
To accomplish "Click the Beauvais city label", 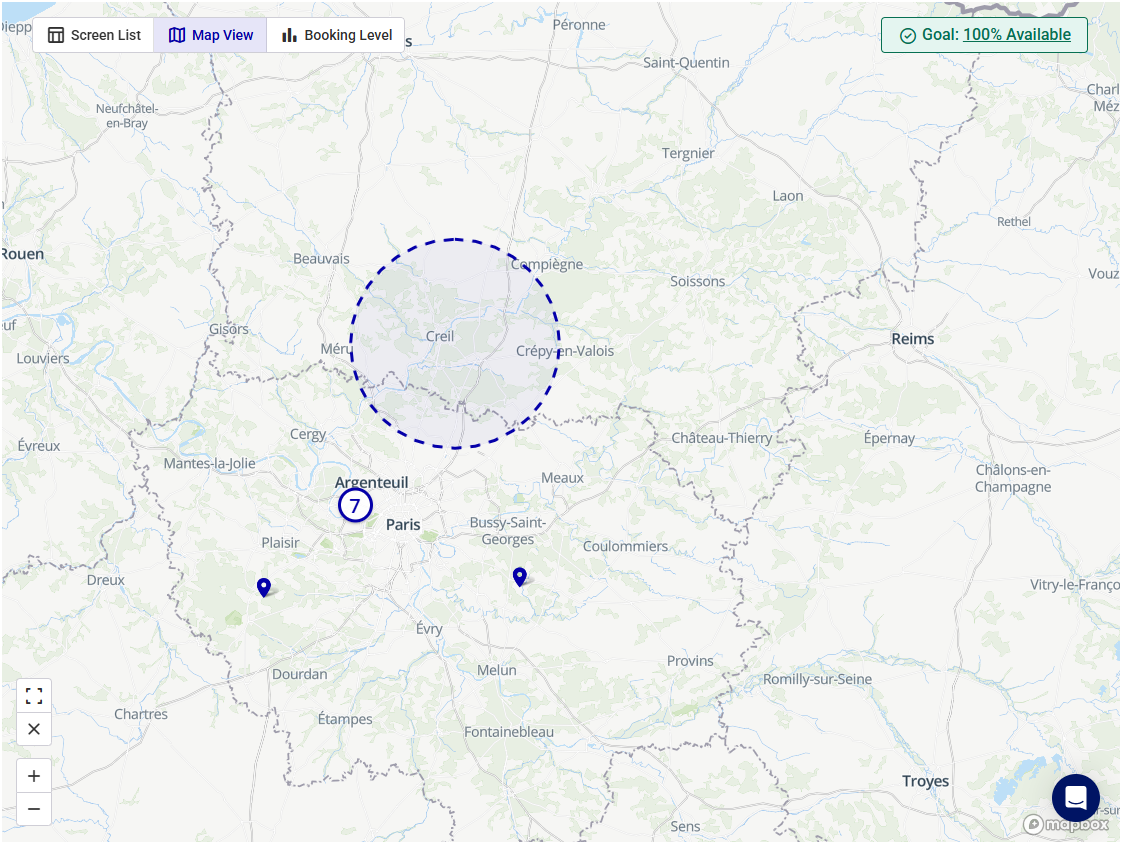I will [x=321, y=259].
